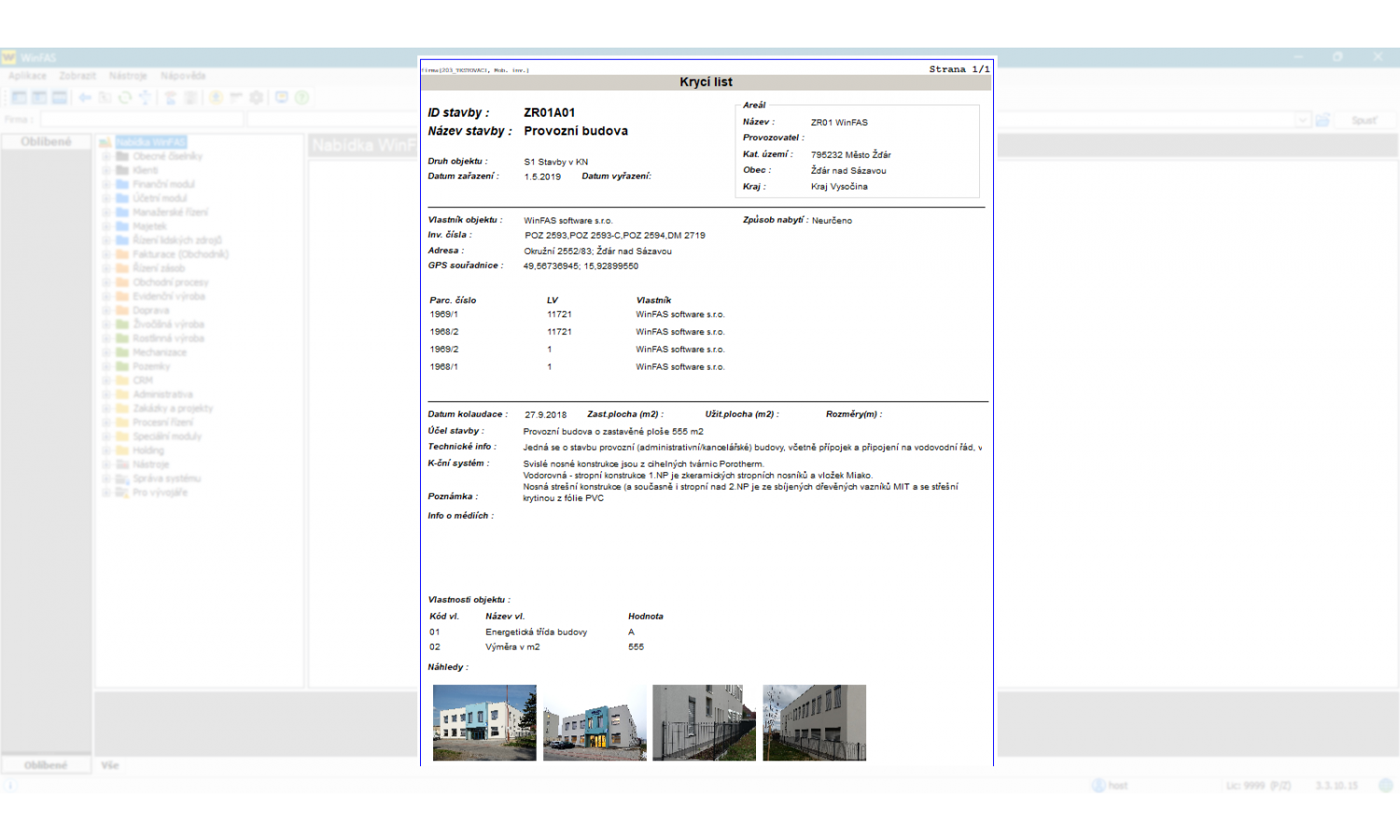
Task: Open the second building photo with blue facade
Action: [595, 722]
